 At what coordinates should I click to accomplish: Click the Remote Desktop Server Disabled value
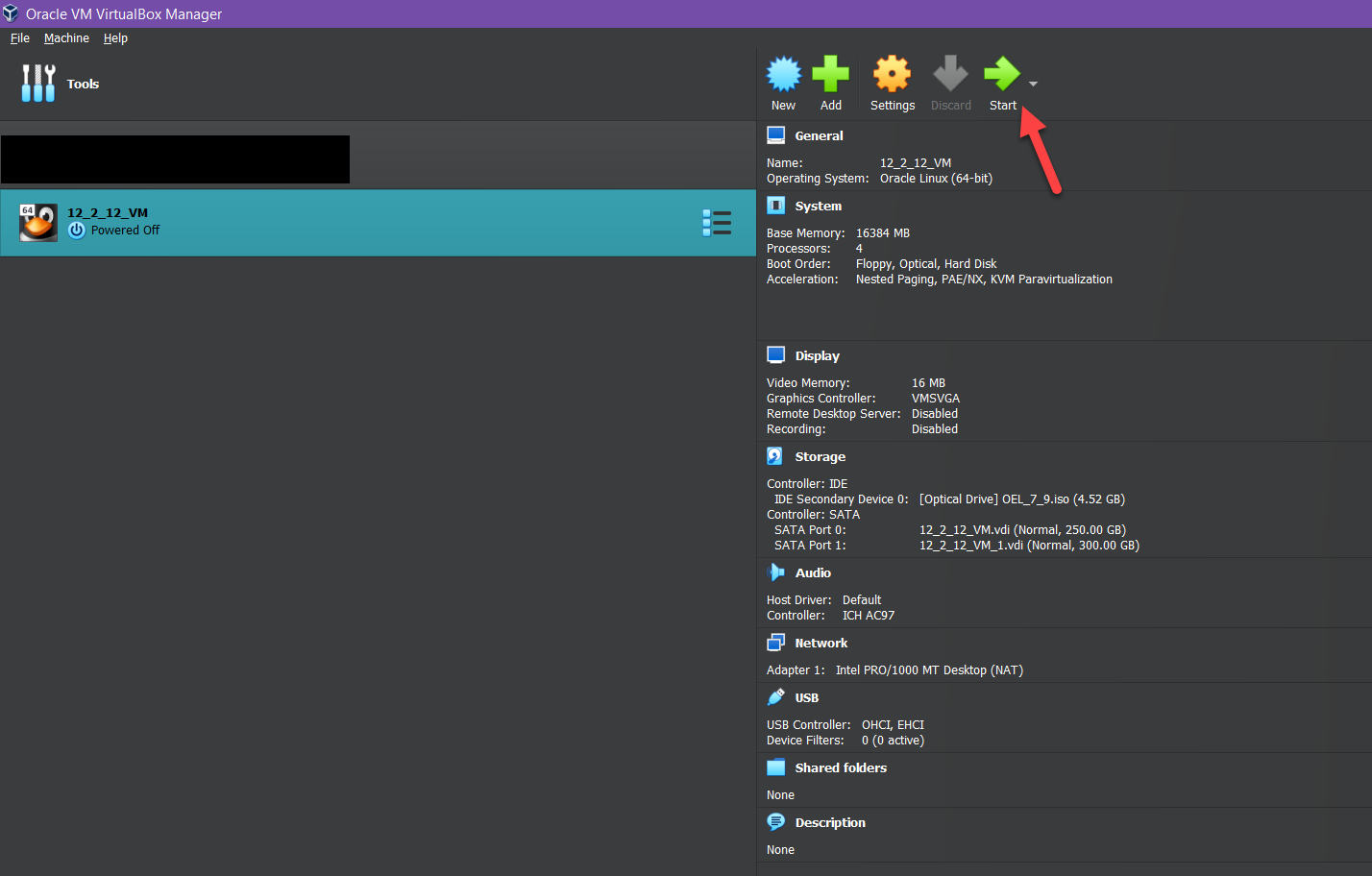pos(935,414)
